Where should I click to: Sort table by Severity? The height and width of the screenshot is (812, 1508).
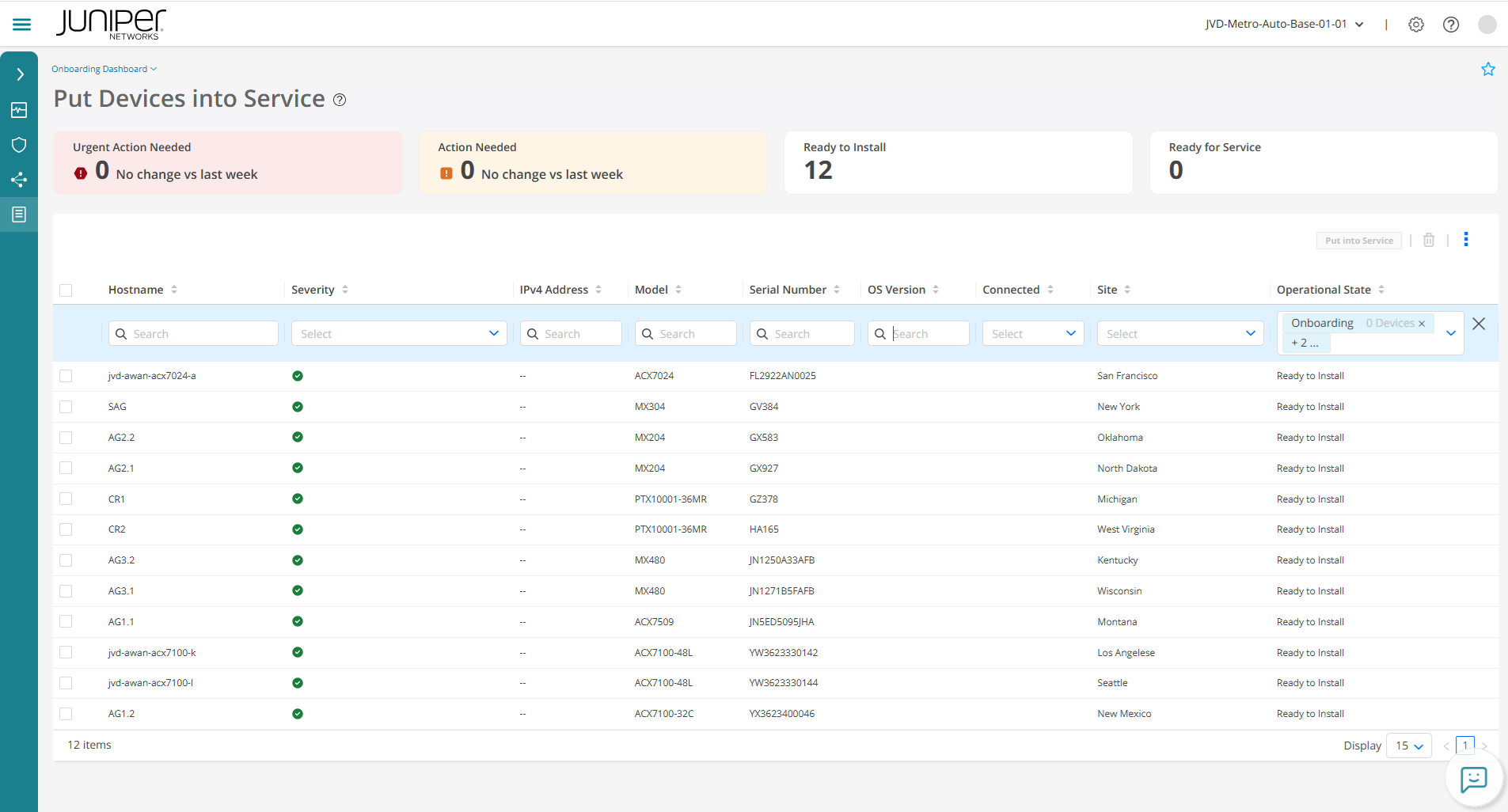click(x=345, y=290)
